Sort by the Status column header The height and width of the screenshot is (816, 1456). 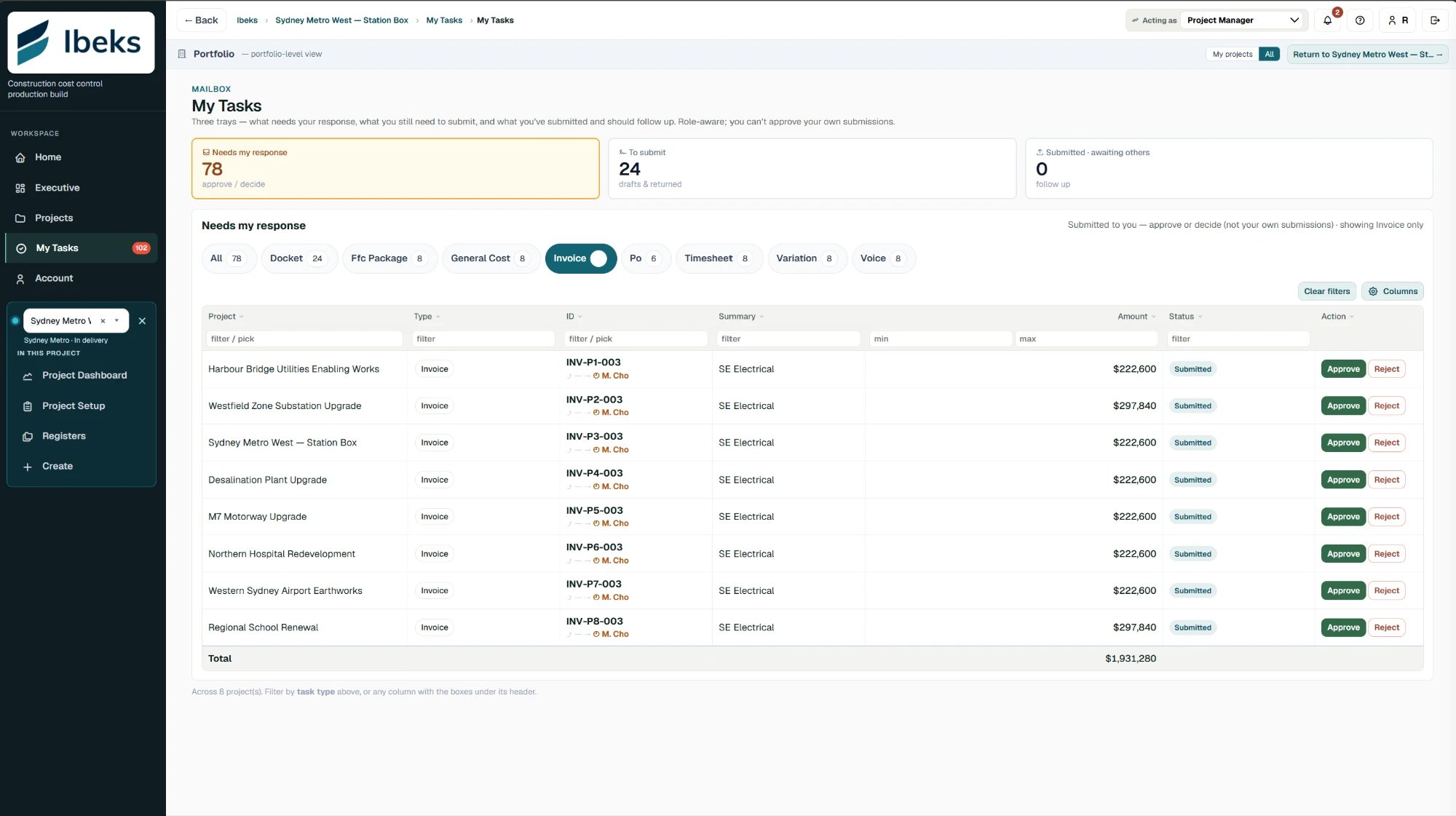(x=1185, y=317)
